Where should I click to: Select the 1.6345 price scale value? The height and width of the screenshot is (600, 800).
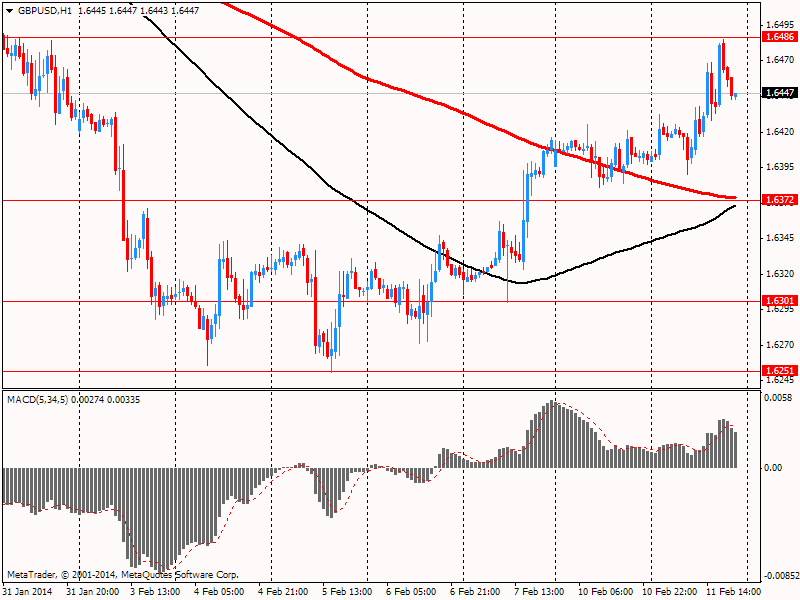(x=780, y=238)
